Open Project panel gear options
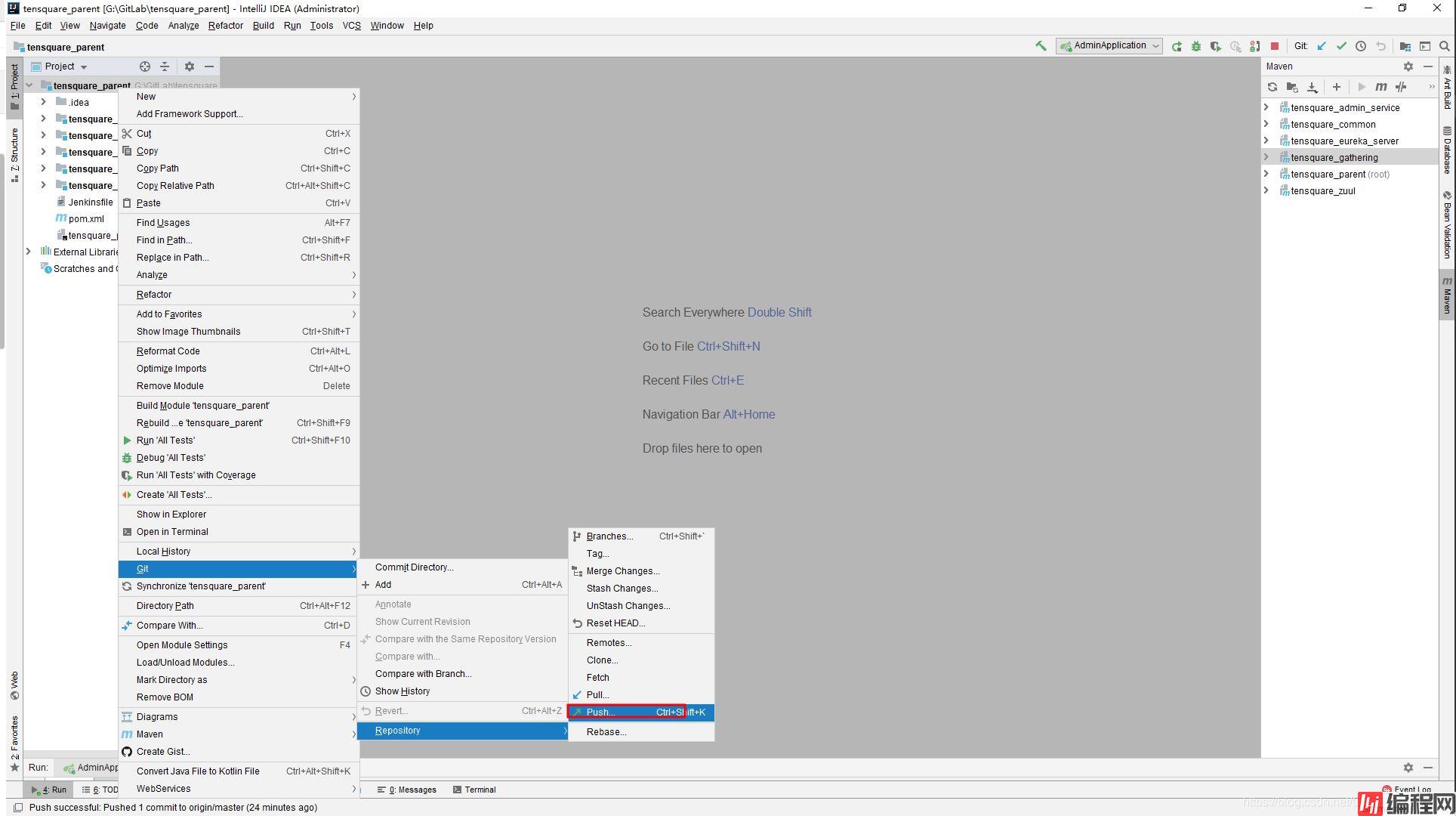Screen dimensions: 1456x816 tap(190, 66)
